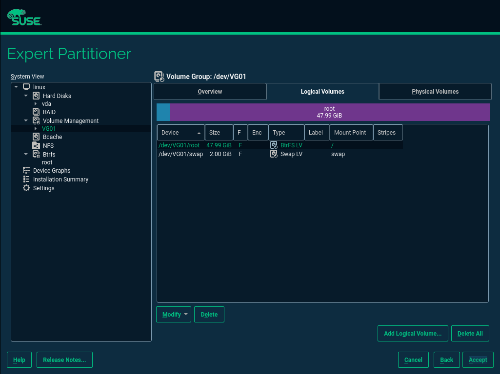This screenshot has height=374, width=500.
Task: Click the Delete button
Action: [x=209, y=314]
